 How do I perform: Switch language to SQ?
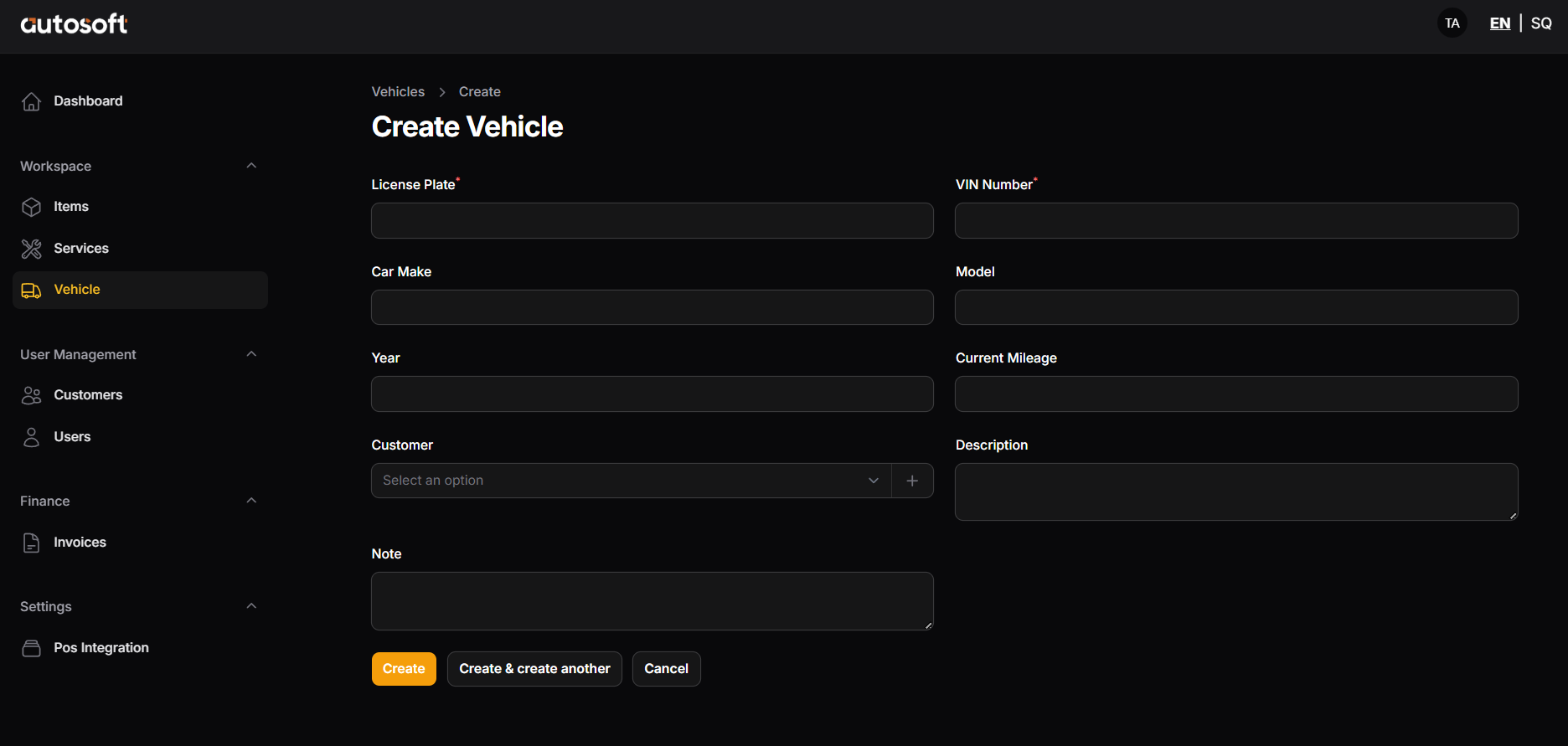[x=1540, y=23]
